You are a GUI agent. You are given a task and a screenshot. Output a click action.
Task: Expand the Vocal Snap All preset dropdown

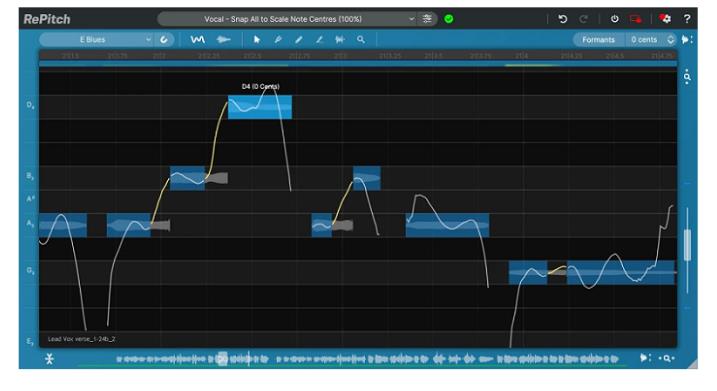[x=287, y=19]
